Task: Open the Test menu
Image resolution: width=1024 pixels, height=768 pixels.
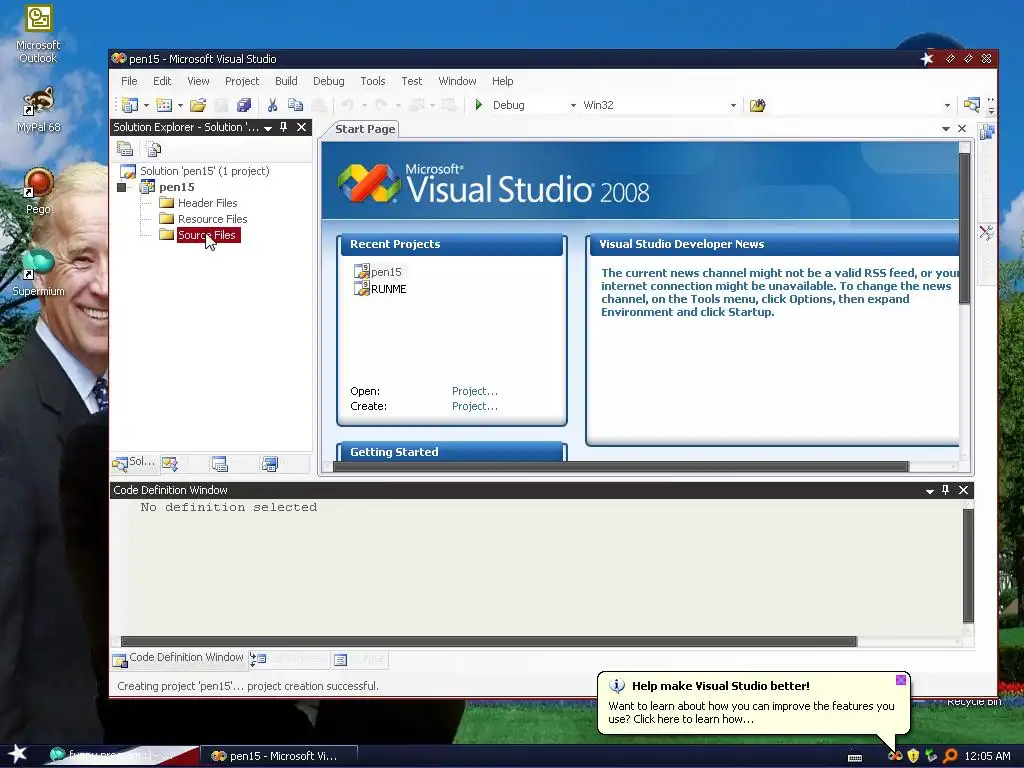Action: coord(411,81)
